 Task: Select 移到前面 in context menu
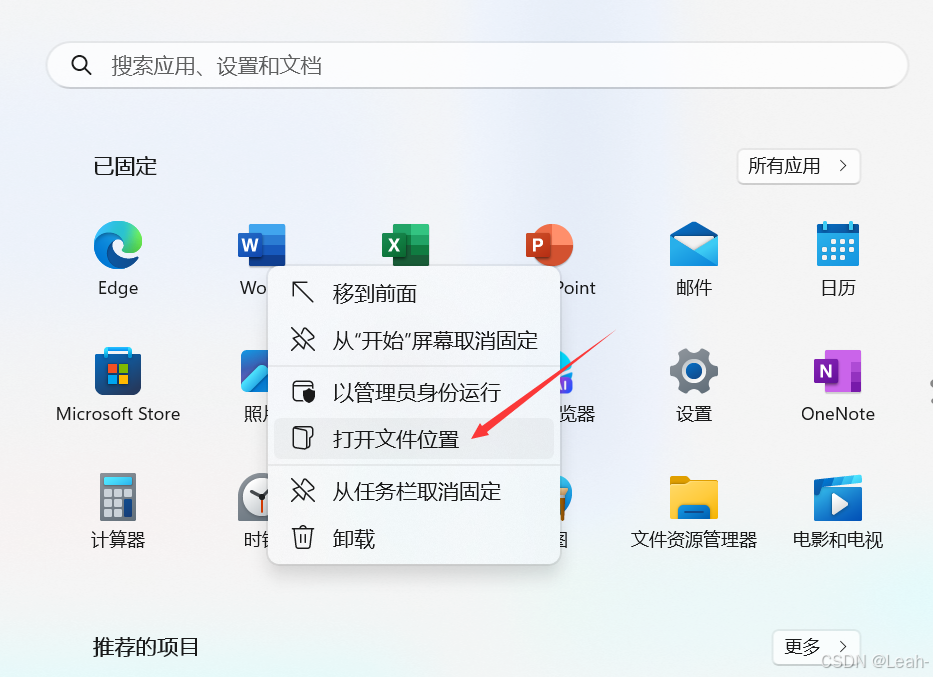click(414, 293)
